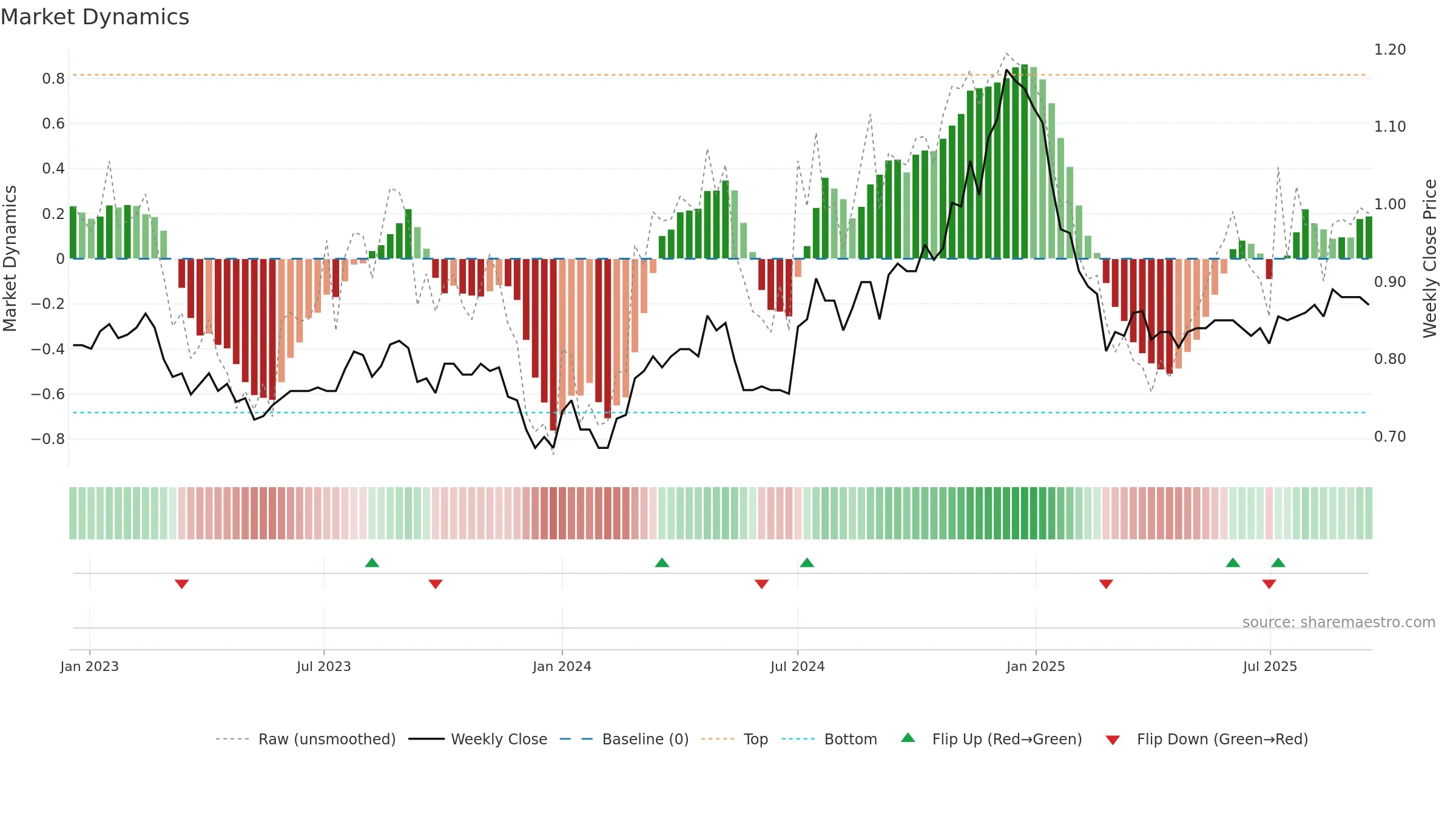Select the green flip-up marker right after Jul 2024

click(x=807, y=562)
